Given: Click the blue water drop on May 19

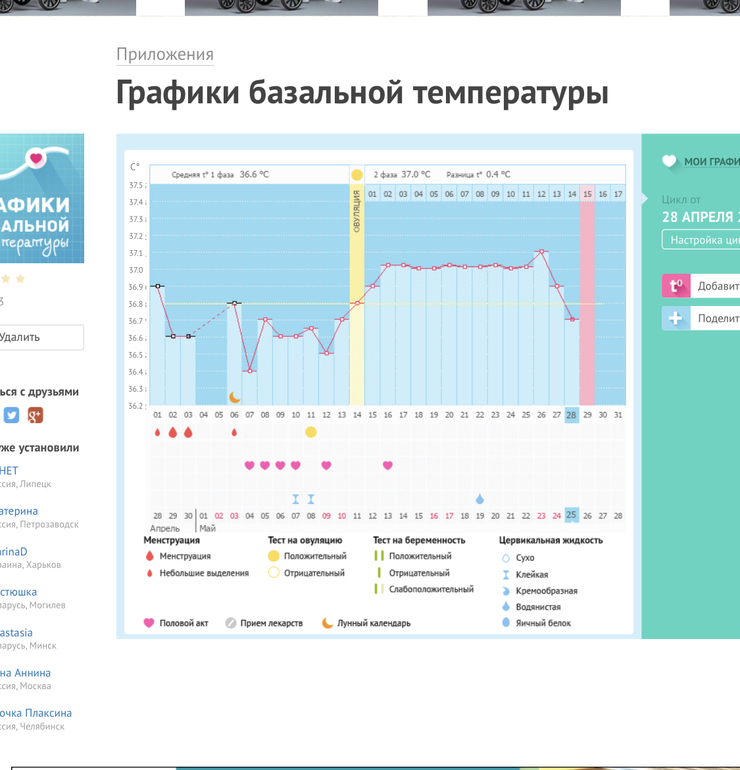Looking at the screenshot, I should (480, 498).
